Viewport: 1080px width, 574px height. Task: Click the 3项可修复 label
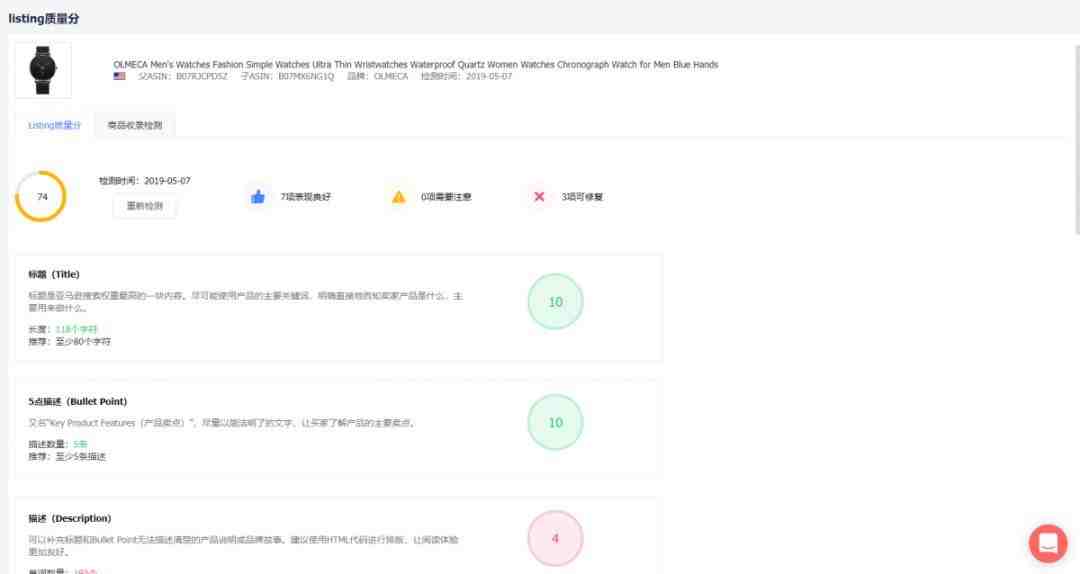[582, 197]
